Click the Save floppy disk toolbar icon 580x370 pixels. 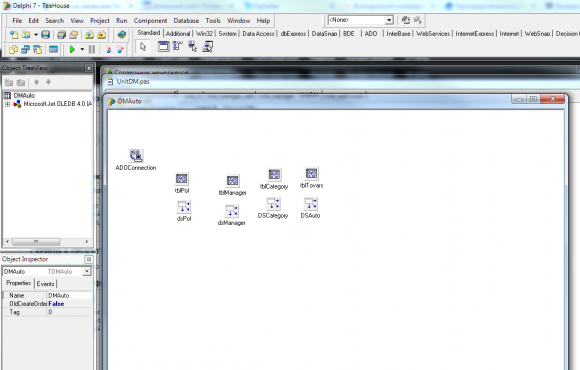45,35
